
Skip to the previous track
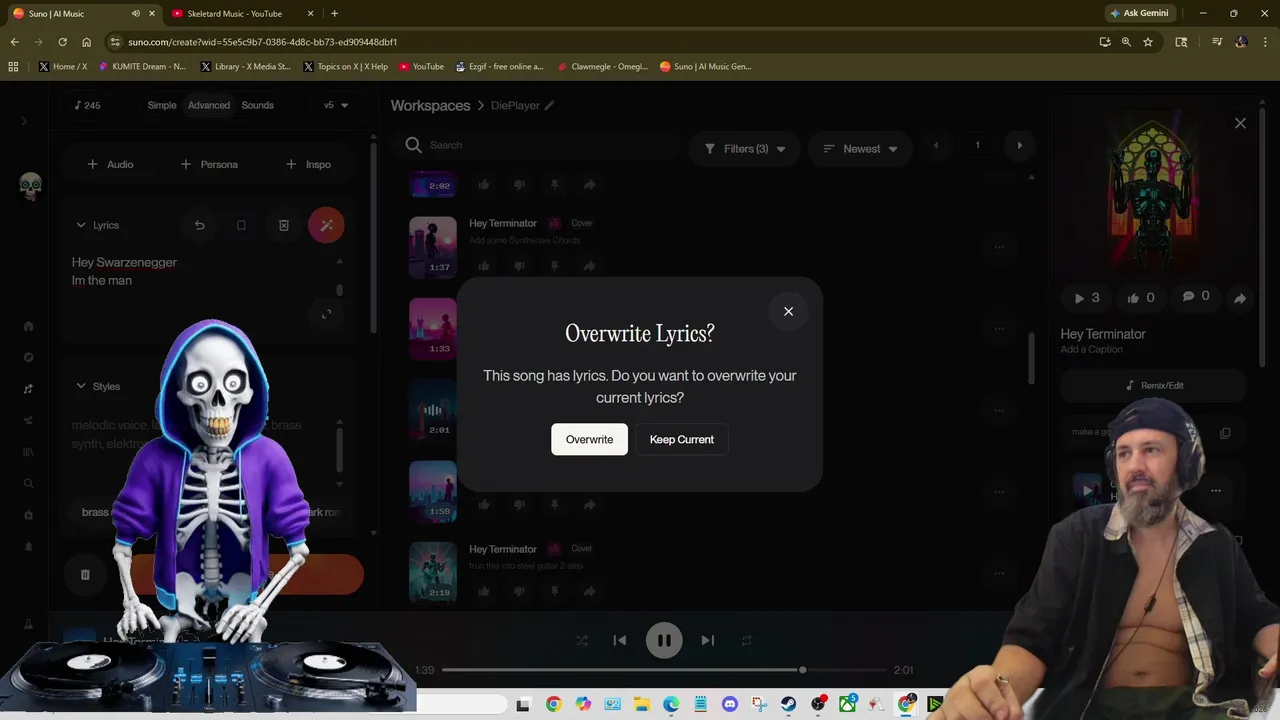tap(620, 640)
